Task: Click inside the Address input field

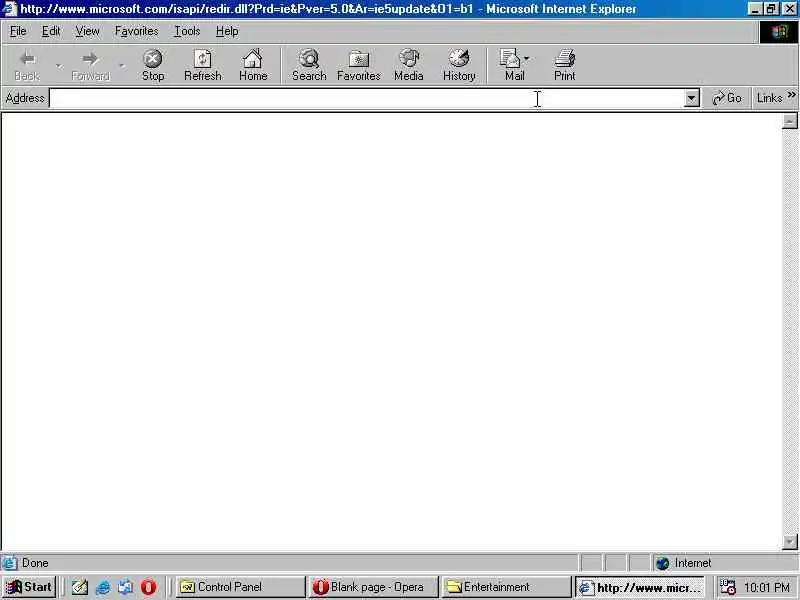Action: click(366, 98)
